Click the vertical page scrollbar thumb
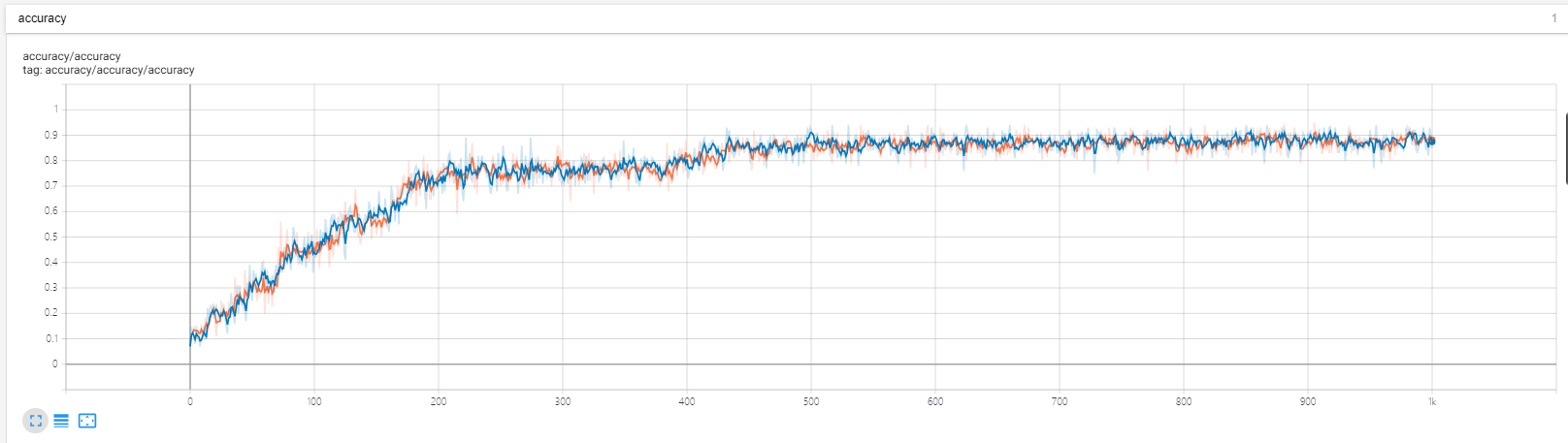 [1566, 147]
